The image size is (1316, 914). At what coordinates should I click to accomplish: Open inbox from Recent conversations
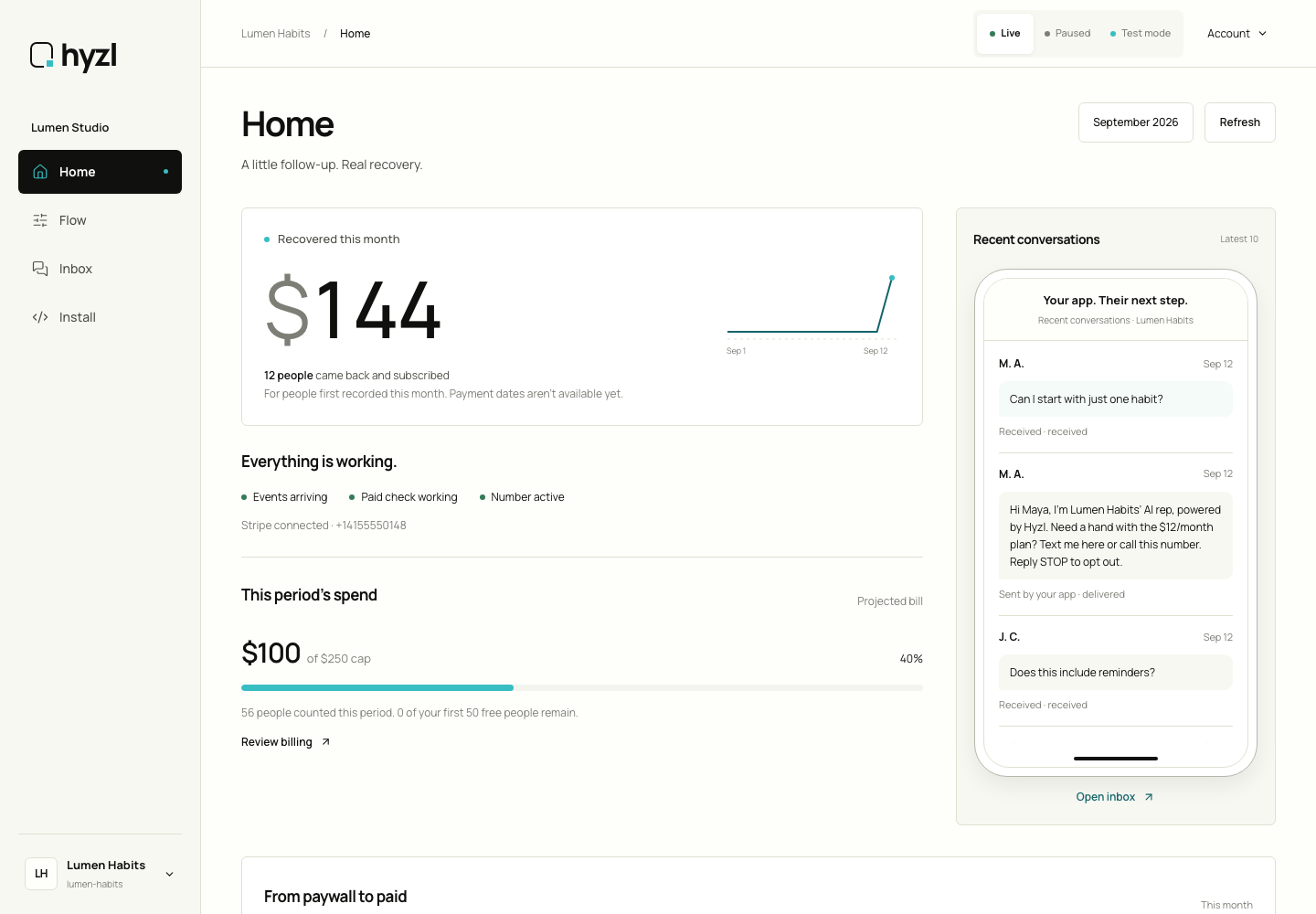[x=1115, y=797]
